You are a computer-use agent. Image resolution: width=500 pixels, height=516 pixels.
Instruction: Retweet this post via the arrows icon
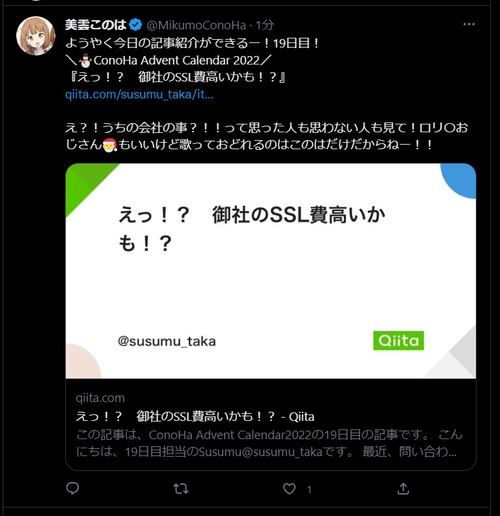181,489
